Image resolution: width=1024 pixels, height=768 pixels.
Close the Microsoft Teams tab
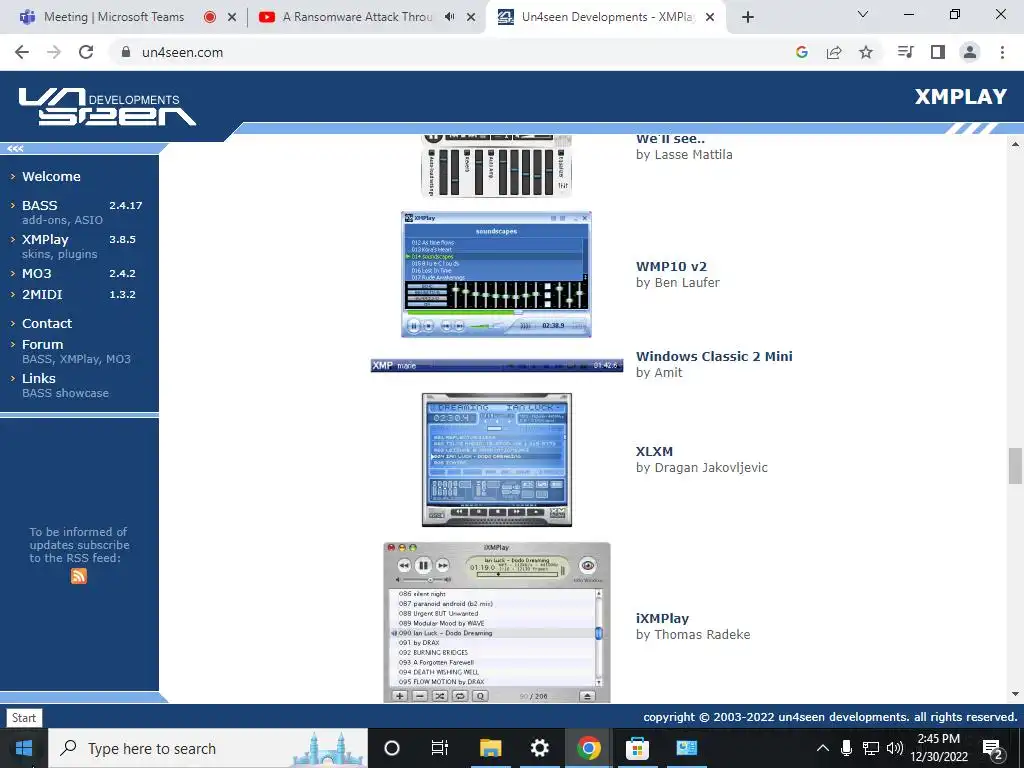232,18
